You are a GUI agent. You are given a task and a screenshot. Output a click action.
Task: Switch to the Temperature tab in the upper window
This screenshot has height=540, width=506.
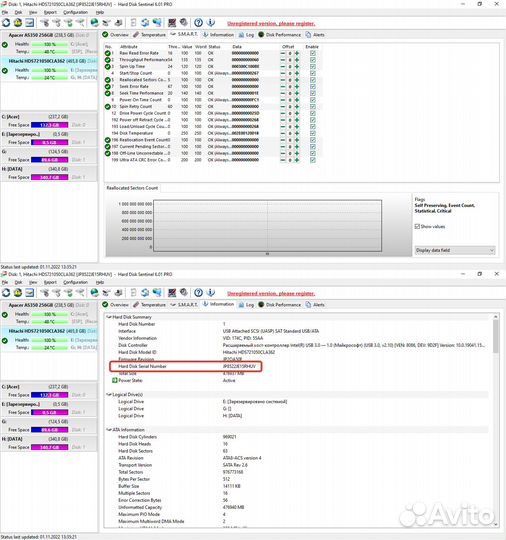pyautogui.click(x=150, y=35)
